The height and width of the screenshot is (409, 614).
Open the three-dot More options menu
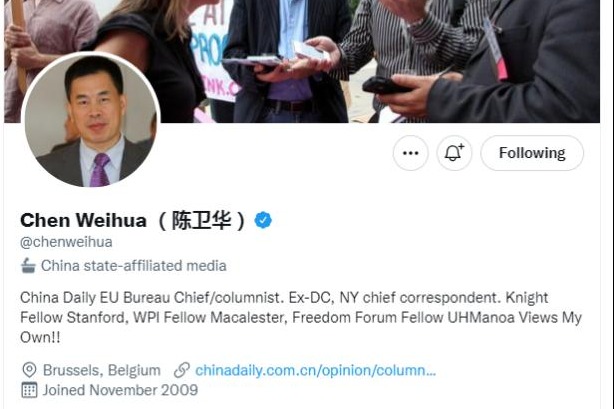[410, 153]
